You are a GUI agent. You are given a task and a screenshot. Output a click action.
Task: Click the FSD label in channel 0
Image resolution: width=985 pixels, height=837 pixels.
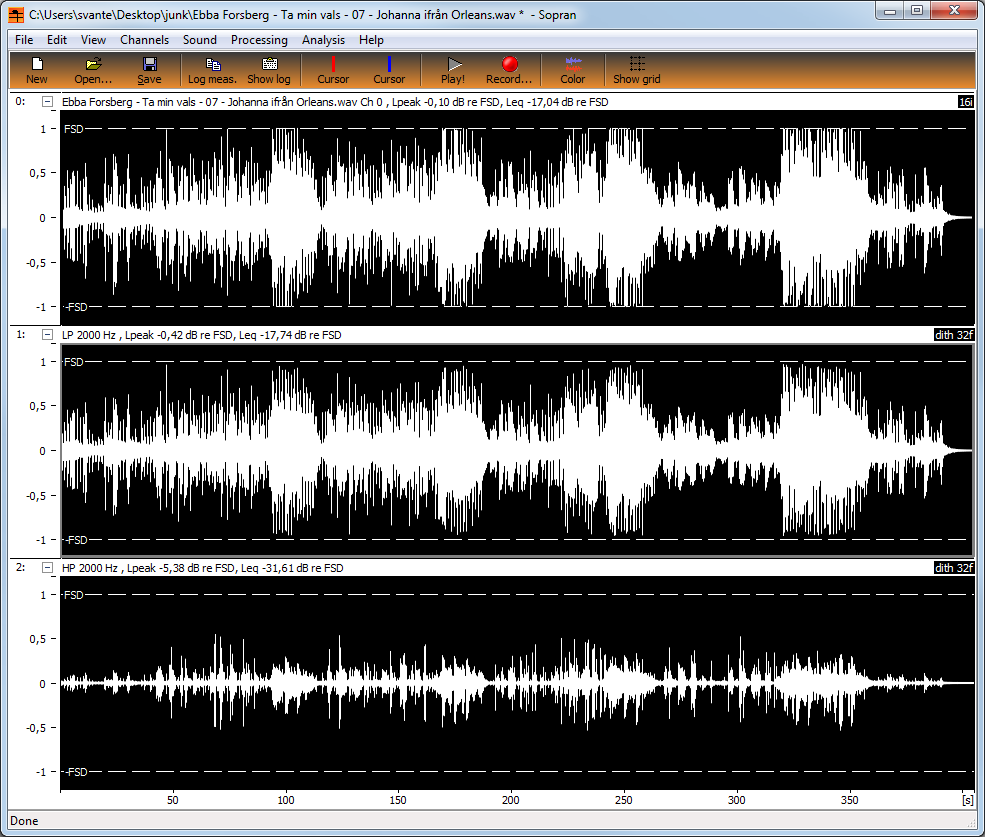(73, 129)
